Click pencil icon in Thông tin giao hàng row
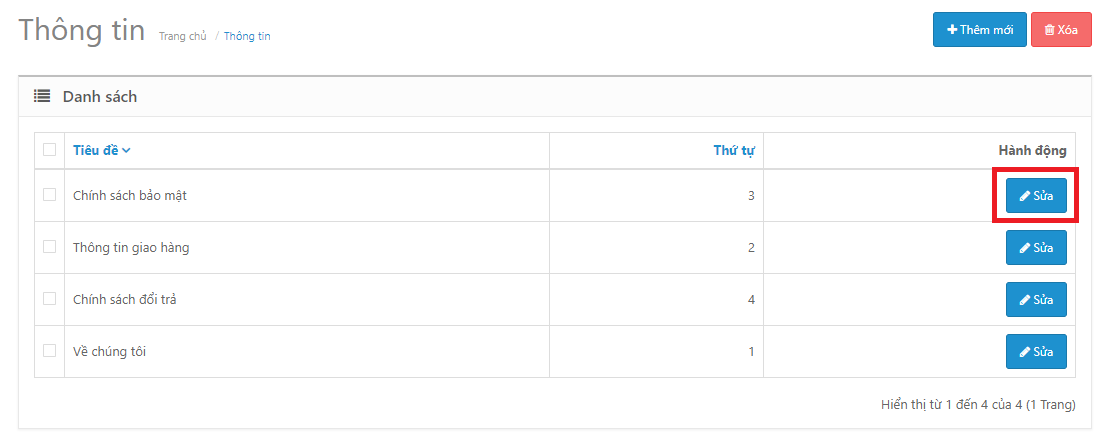The image size is (1110, 438). (x=1024, y=248)
